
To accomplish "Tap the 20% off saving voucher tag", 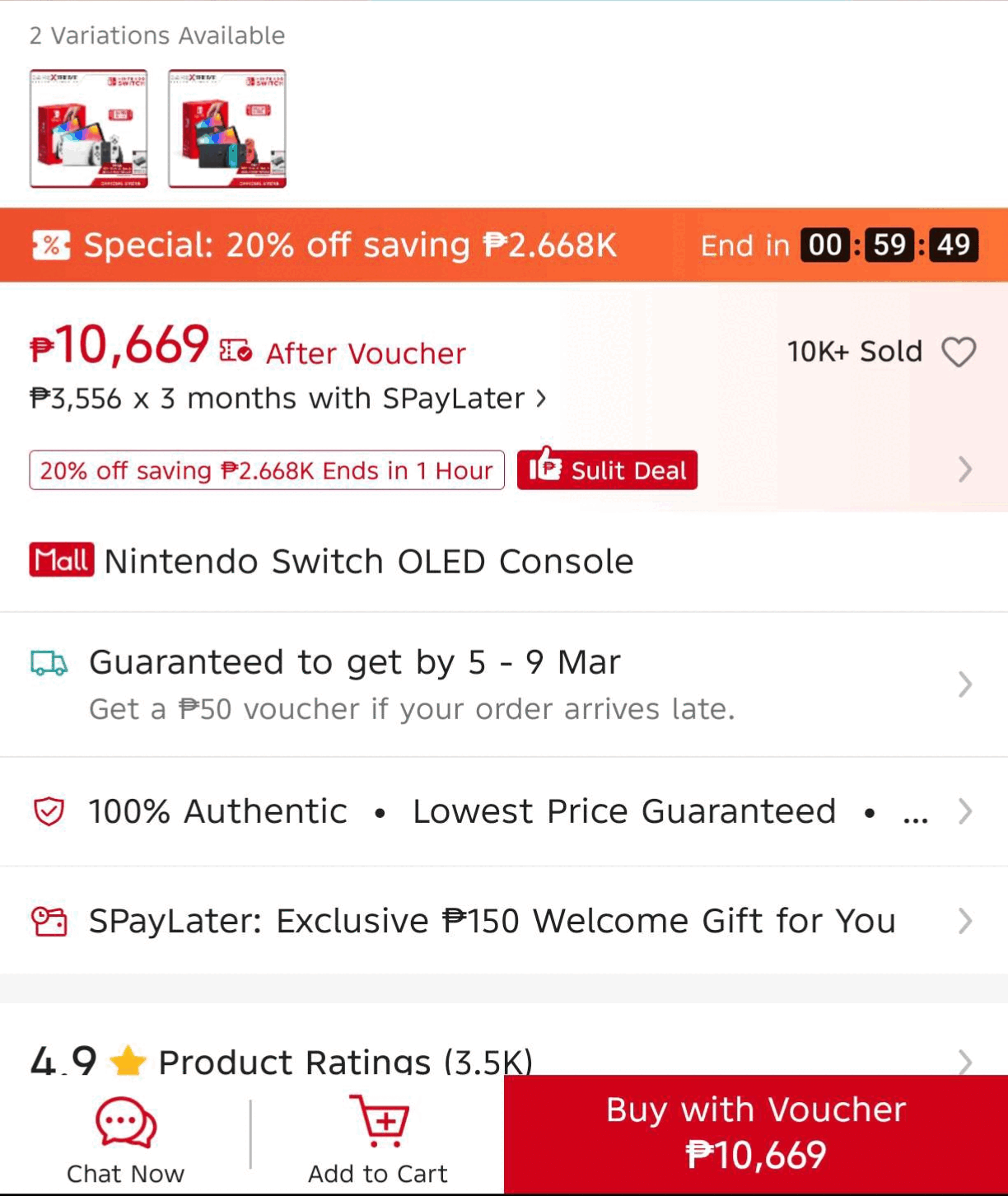I will coord(266,470).
